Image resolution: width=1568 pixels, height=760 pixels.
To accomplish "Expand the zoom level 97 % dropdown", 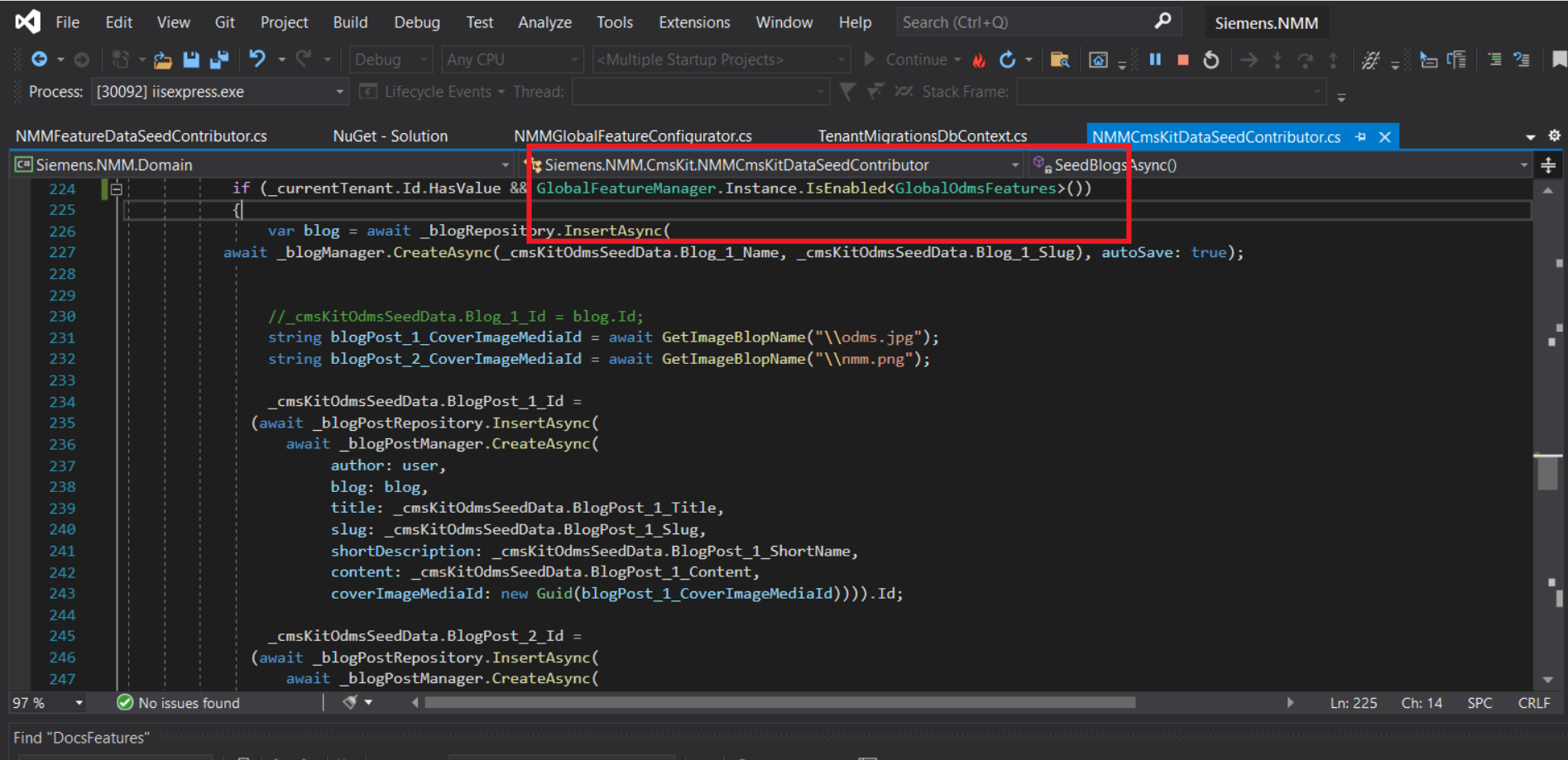I will click(x=79, y=703).
